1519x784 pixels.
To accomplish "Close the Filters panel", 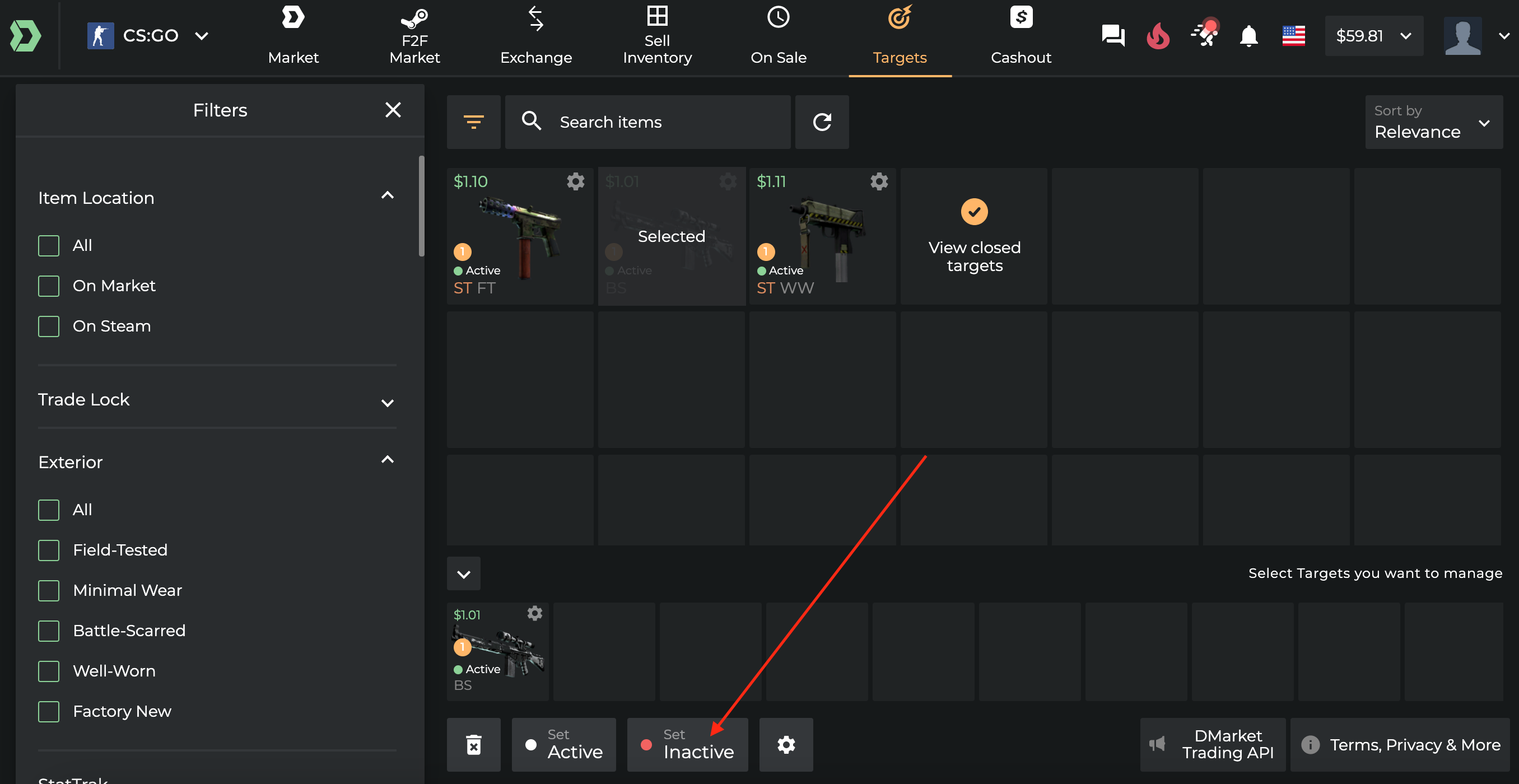I will 393,110.
